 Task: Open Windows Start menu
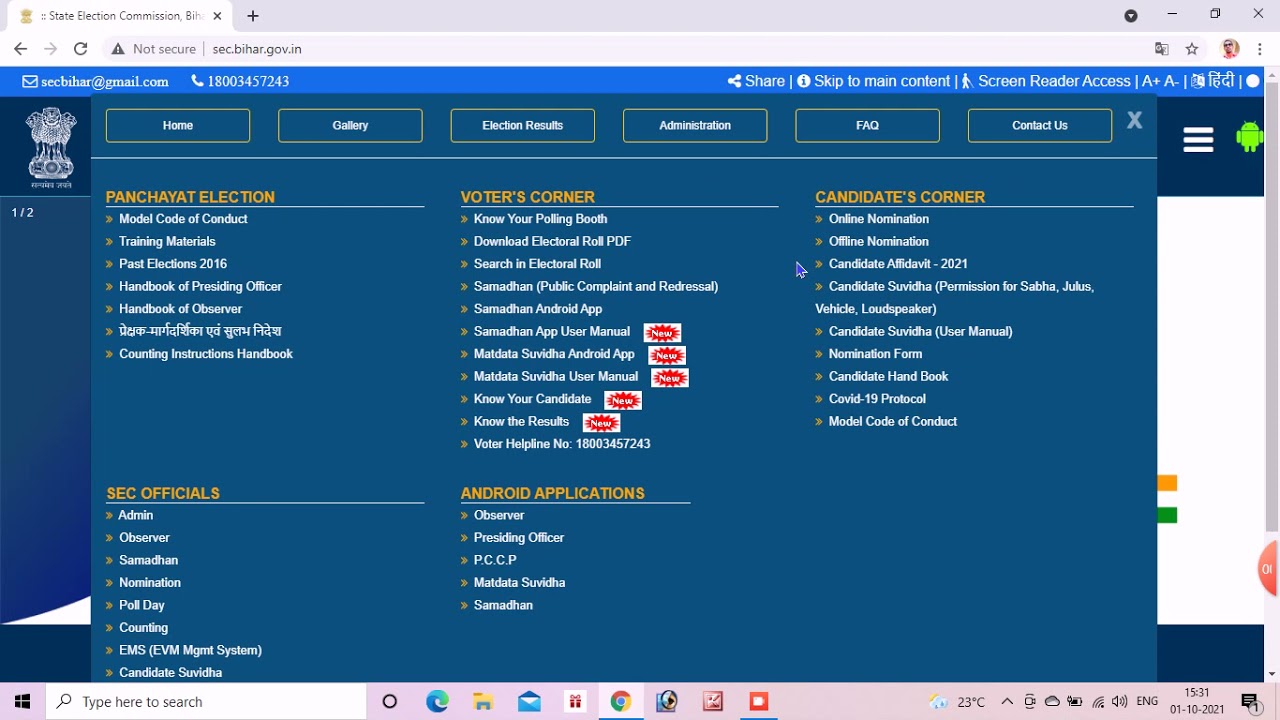pyautogui.click(x=22, y=702)
